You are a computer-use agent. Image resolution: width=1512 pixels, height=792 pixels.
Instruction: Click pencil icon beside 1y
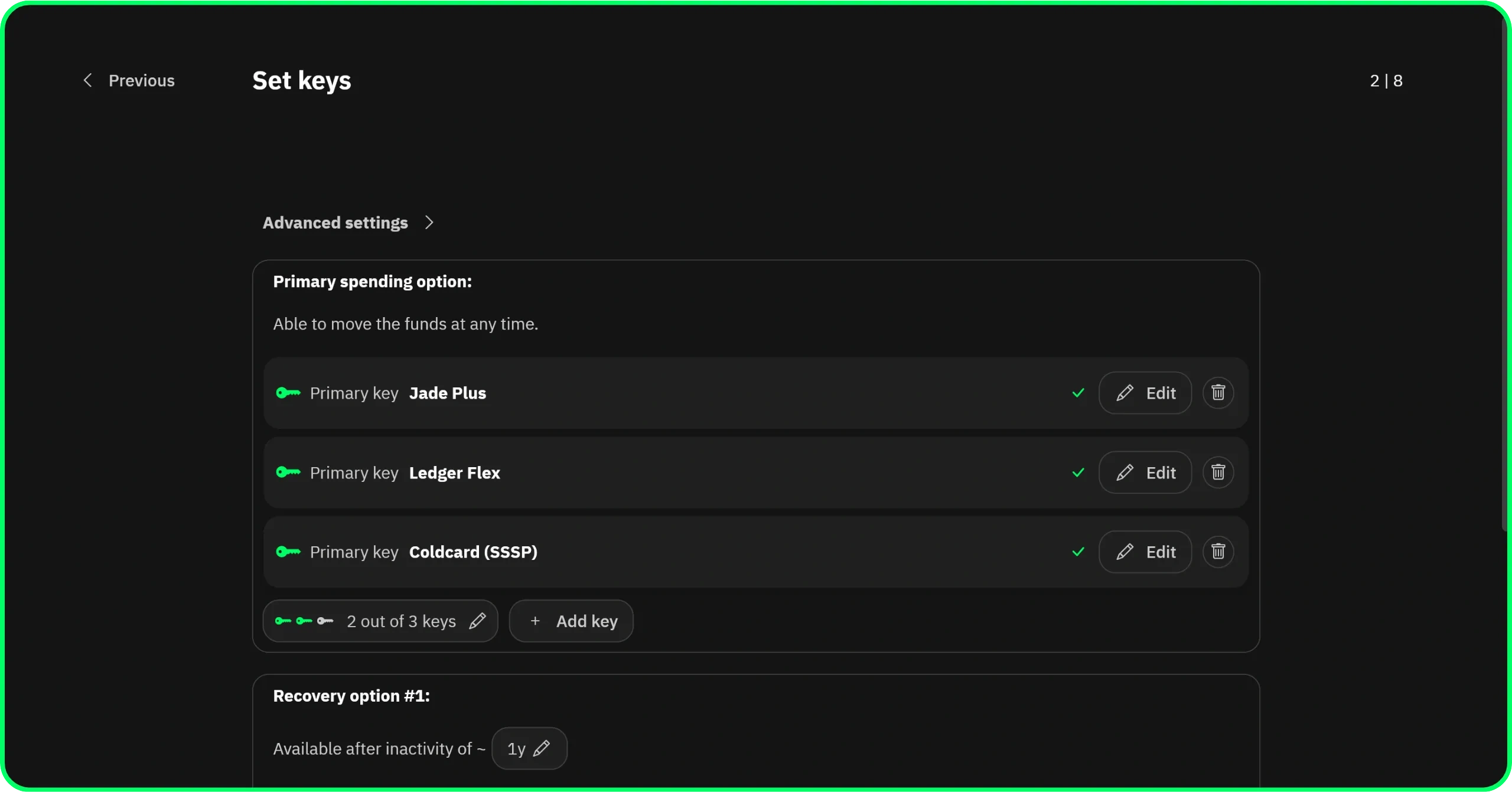click(x=542, y=748)
